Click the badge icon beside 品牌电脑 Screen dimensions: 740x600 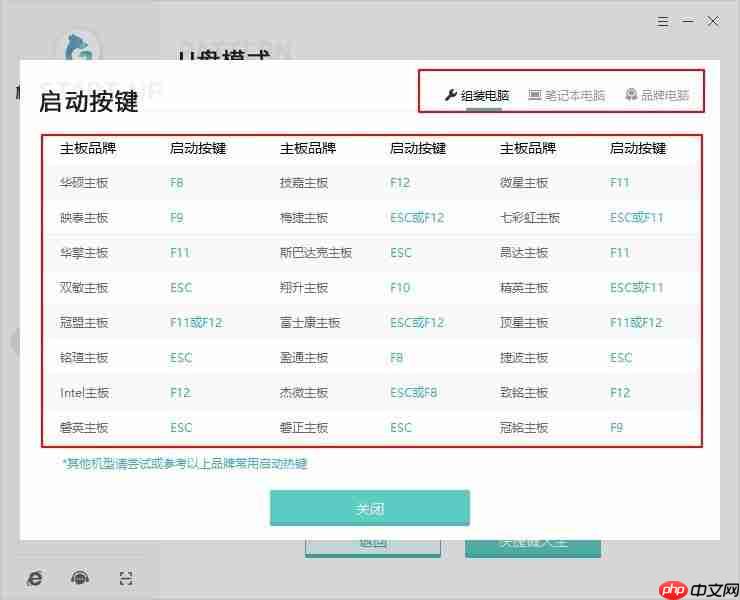[631, 95]
